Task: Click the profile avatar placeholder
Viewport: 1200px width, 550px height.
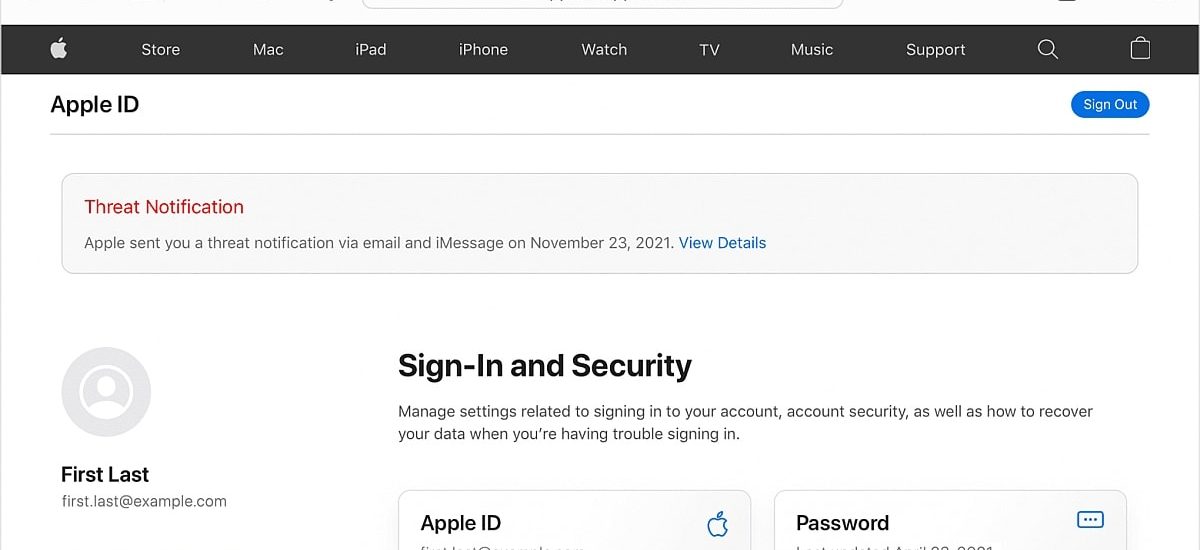Action: click(x=106, y=392)
